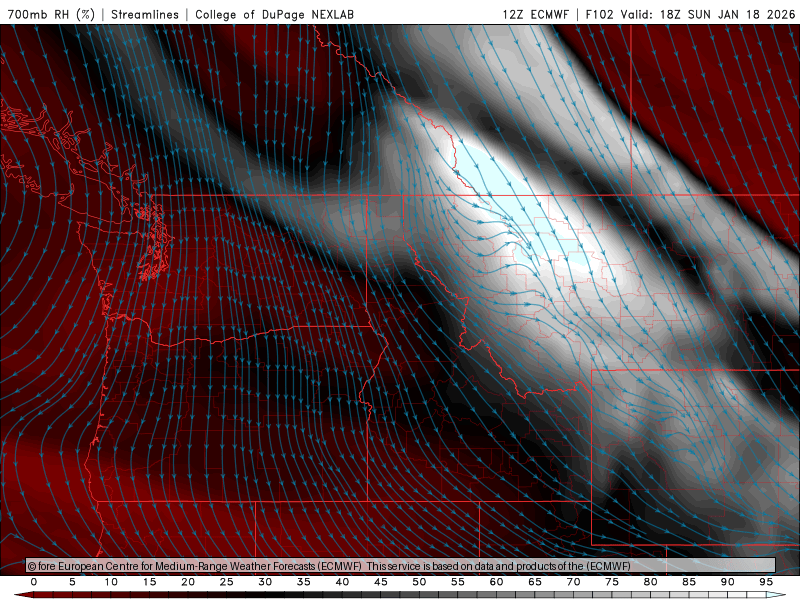Viewport: 800px width, 600px height.
Task: Click the '85' color scale label
Action: click(689, 582)
